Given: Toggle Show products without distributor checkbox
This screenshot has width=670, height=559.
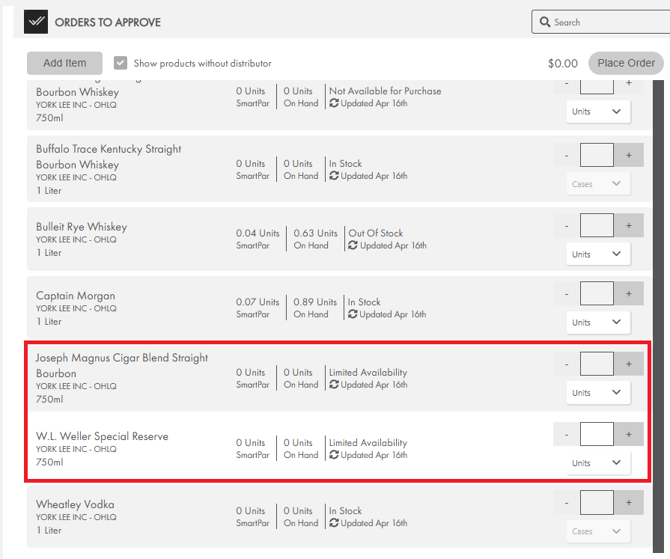Looking at the screenshot, I should [121, 63].
